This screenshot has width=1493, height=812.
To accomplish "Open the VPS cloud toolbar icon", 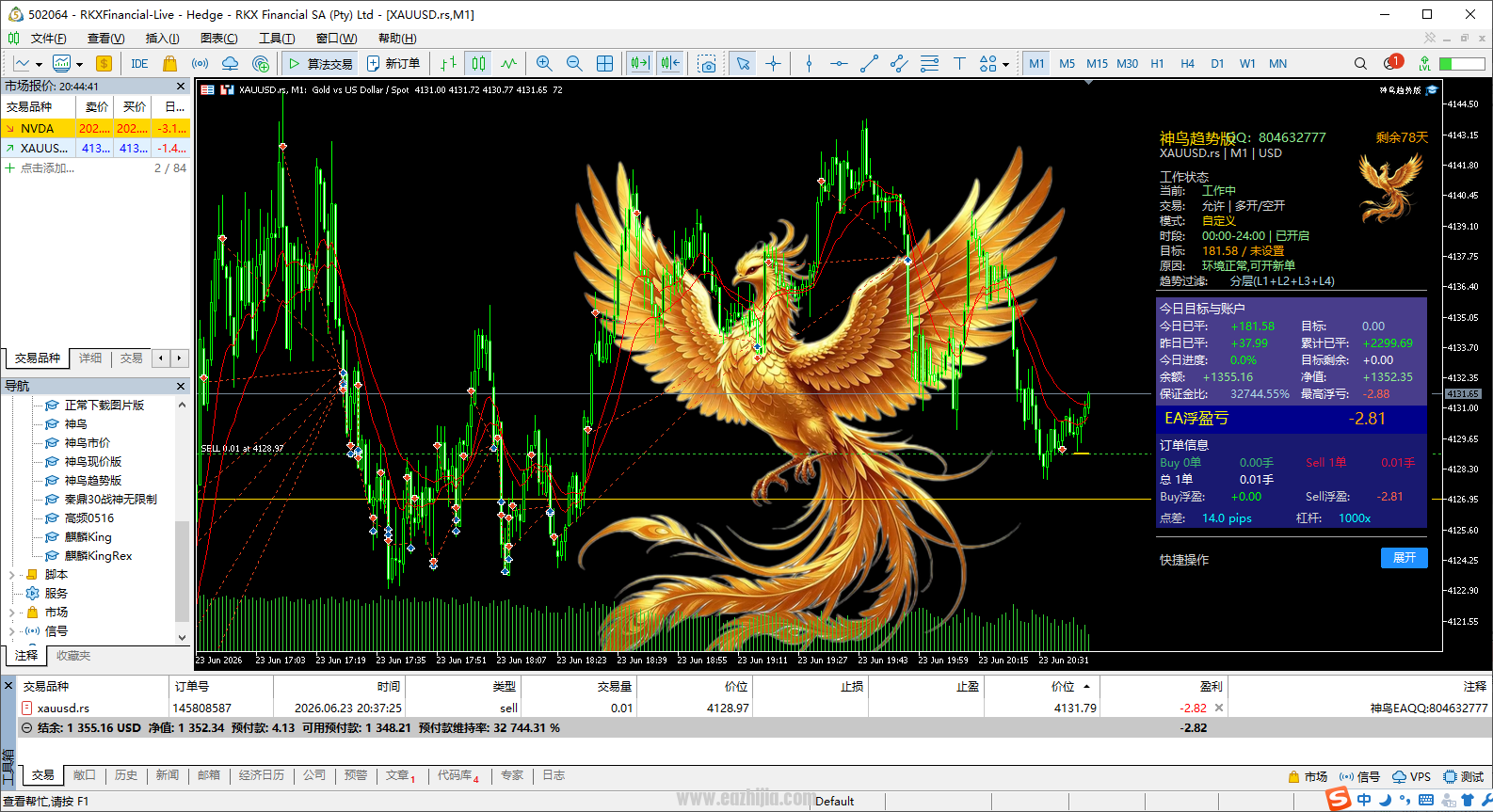I will 230,64.
